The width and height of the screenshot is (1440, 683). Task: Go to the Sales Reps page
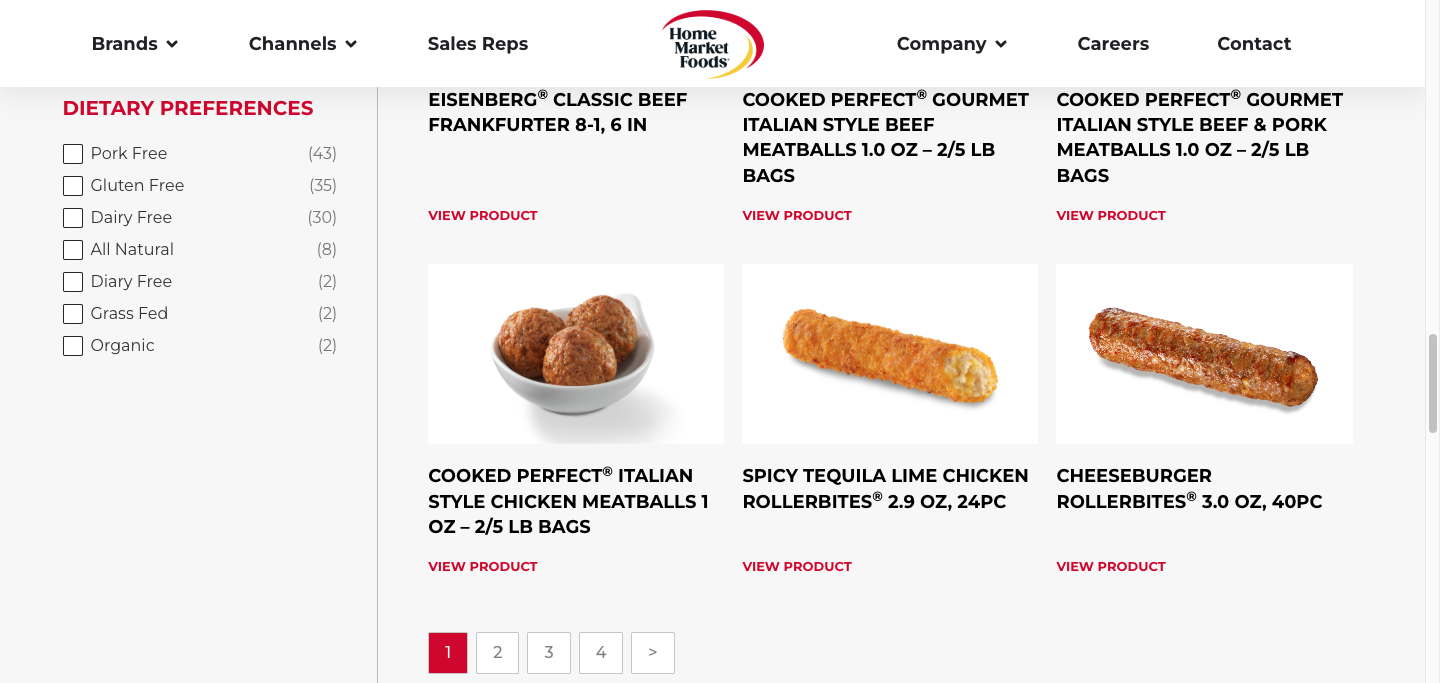pyautogui.click(x=478, y=44)
